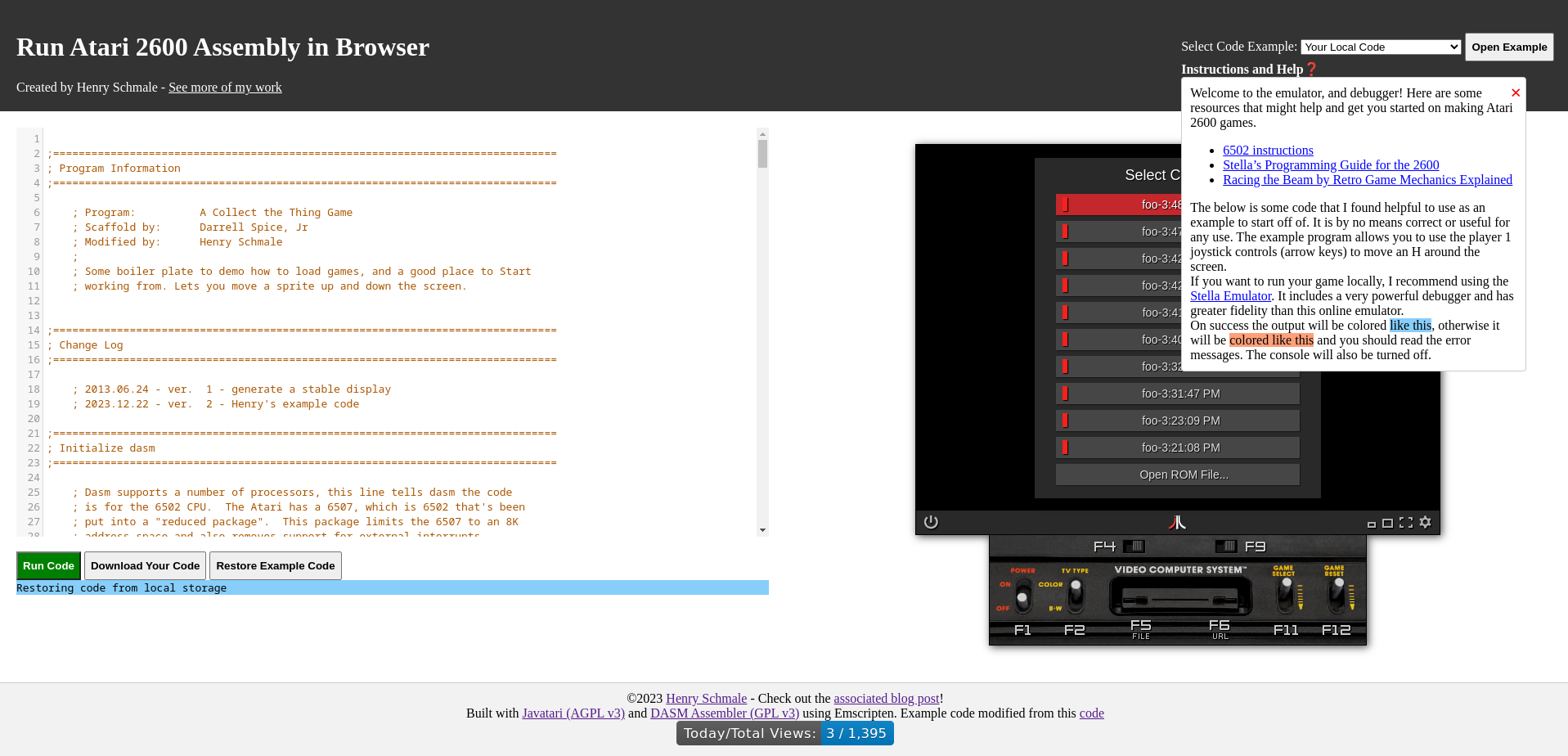
Task: Open 'See more of my work' link
Action: (x=225, y=88)
